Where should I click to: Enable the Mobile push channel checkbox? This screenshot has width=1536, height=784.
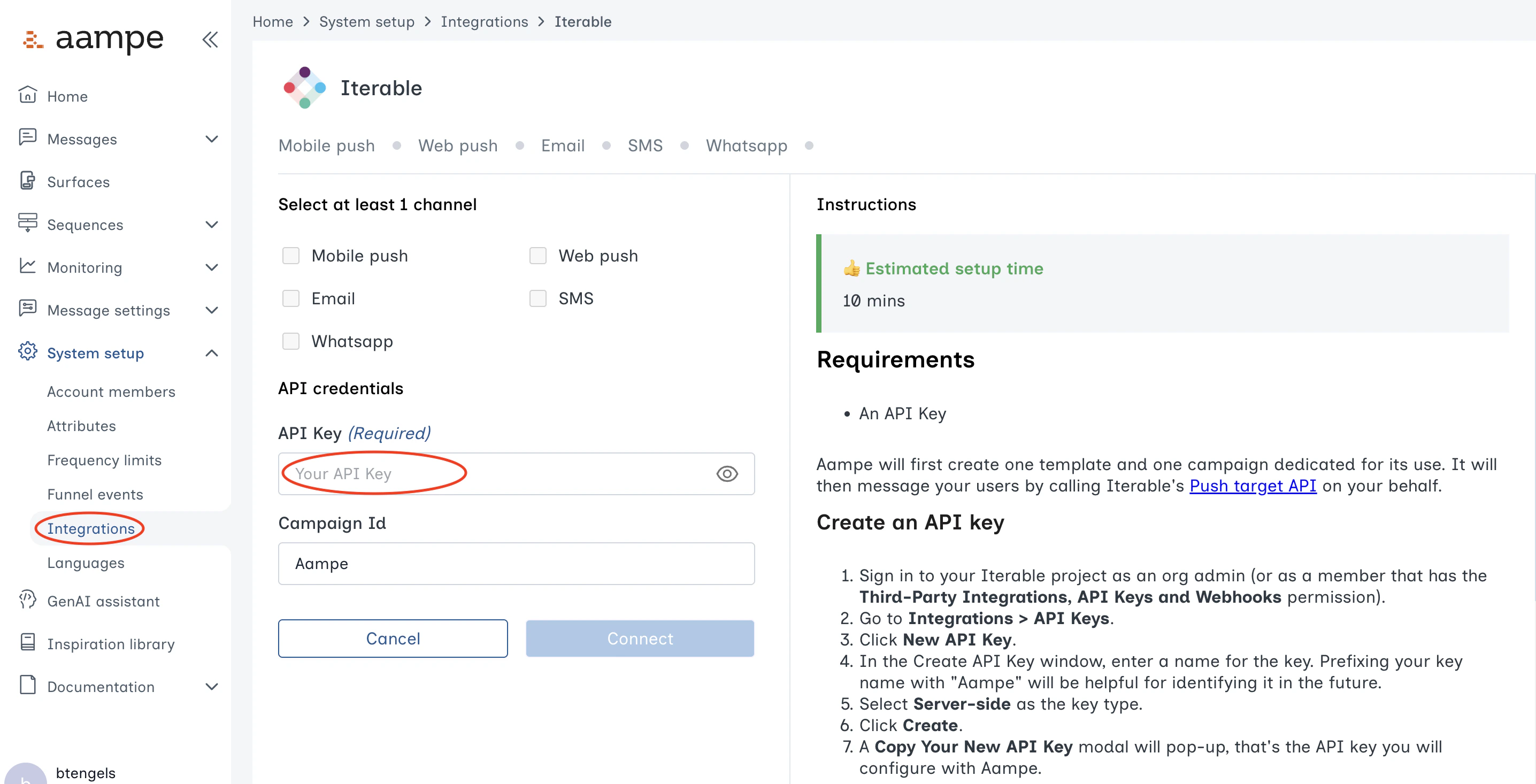[291, 255]
